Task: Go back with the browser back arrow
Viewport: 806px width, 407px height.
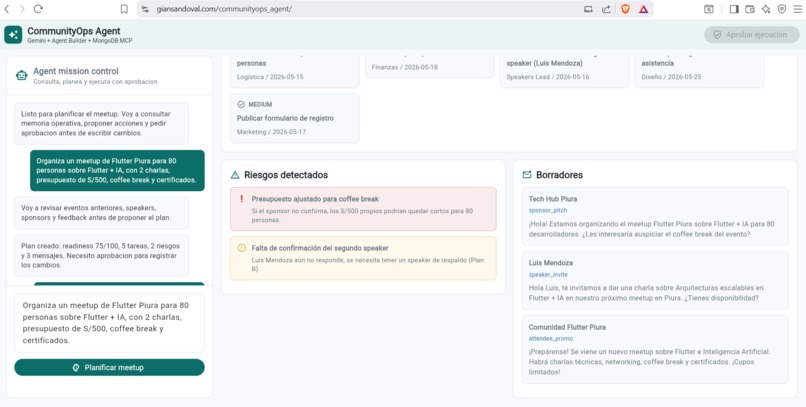Action: tap(7, 9)
